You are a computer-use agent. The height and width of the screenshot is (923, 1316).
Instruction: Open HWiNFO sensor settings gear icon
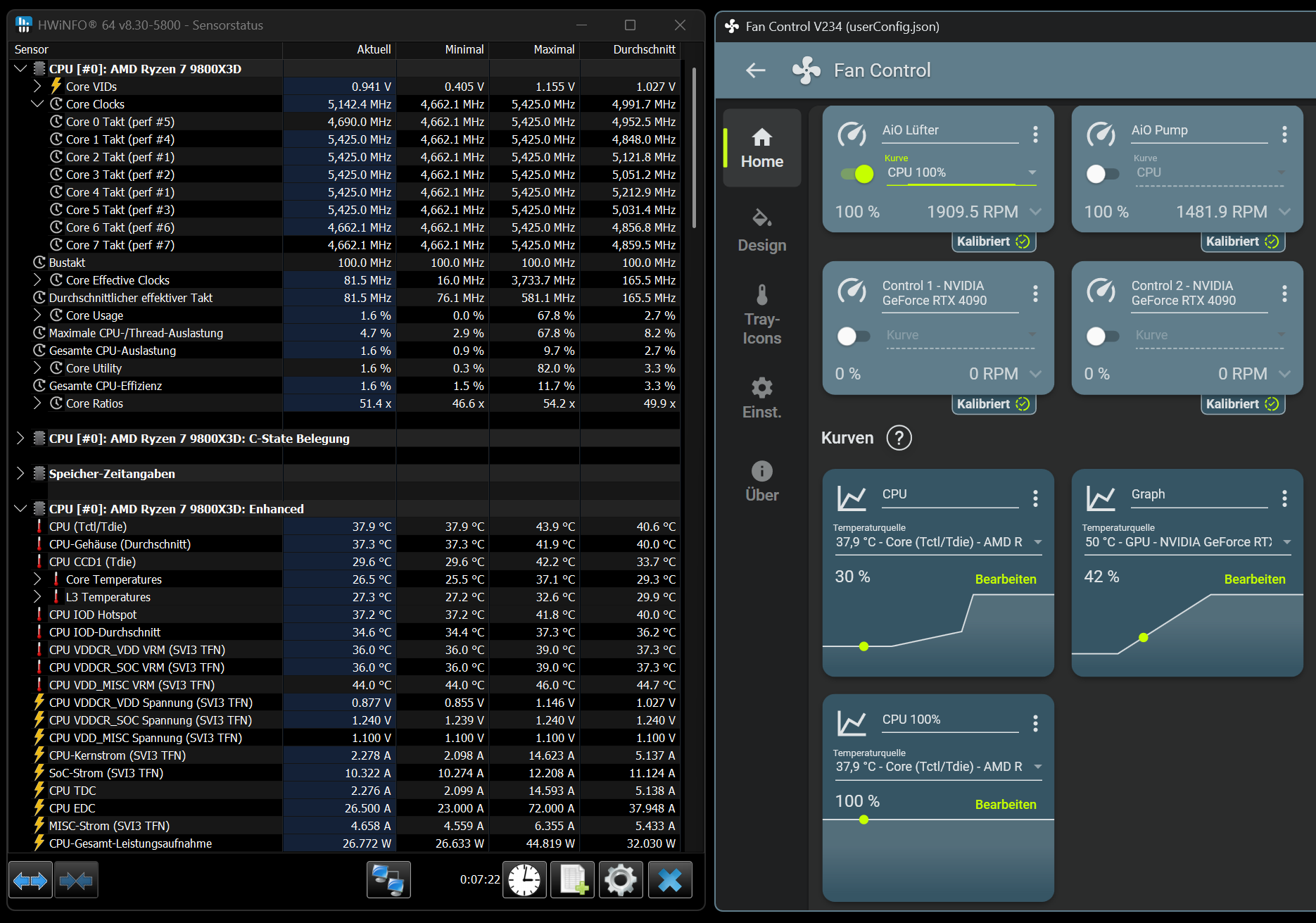(x=621, y=880)
